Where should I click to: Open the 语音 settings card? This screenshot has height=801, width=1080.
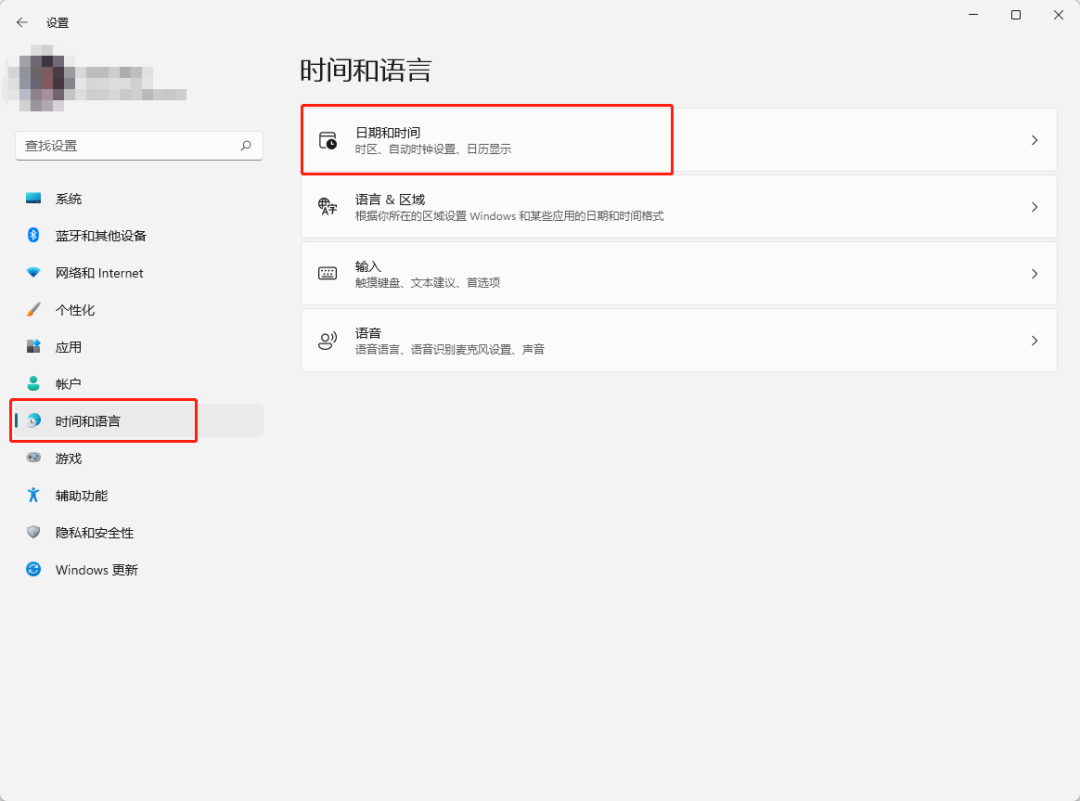click(679, 340)
